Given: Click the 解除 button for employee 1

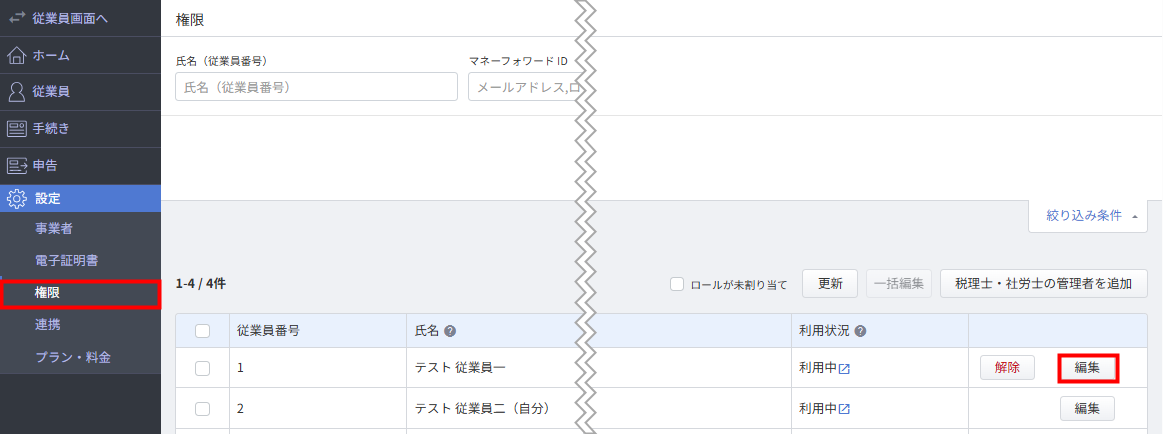Looking at the screenshot, I should pos(1007,367).
